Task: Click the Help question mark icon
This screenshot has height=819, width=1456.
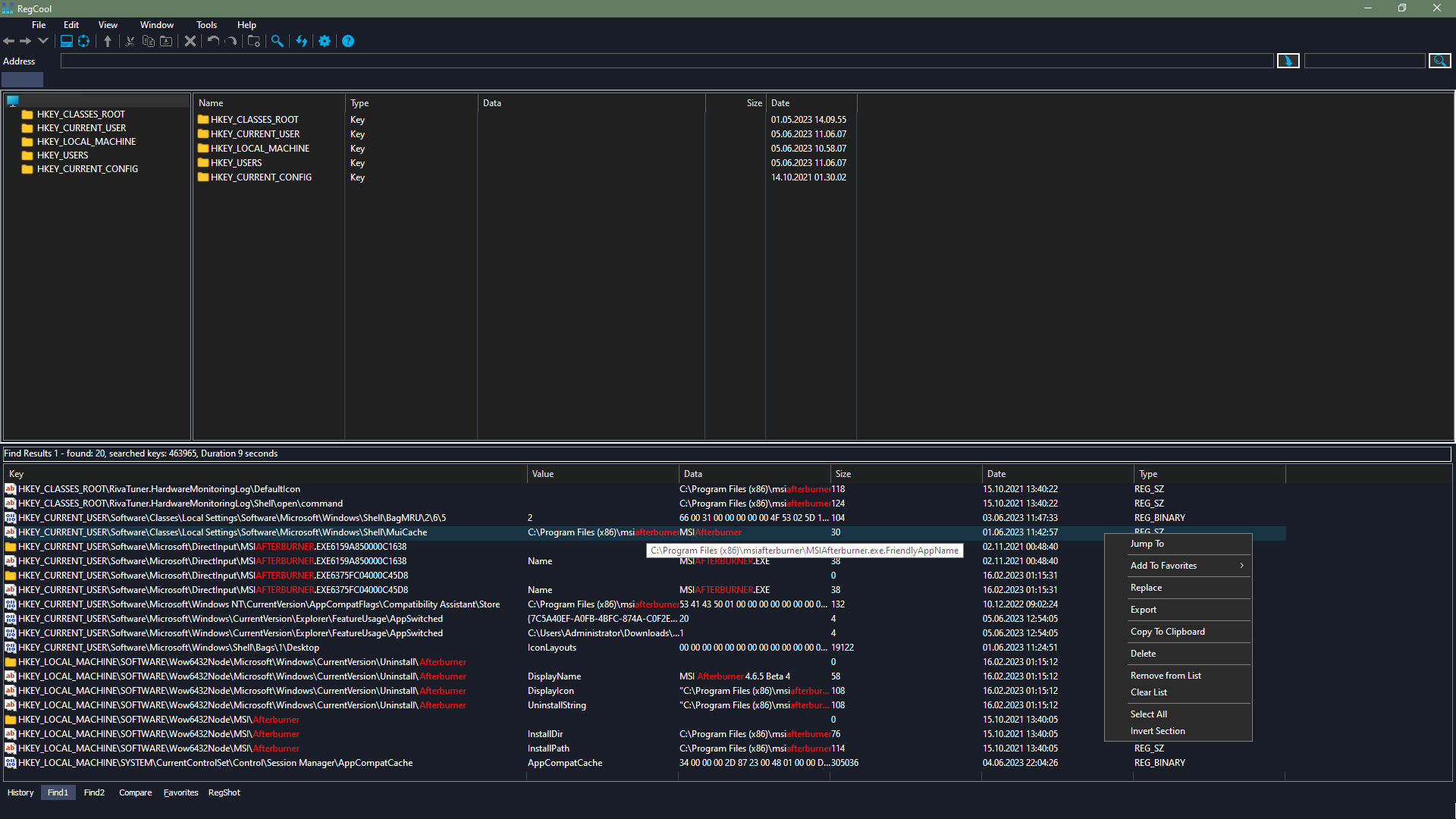Action: pyautogui.click(x=348, y=41)
